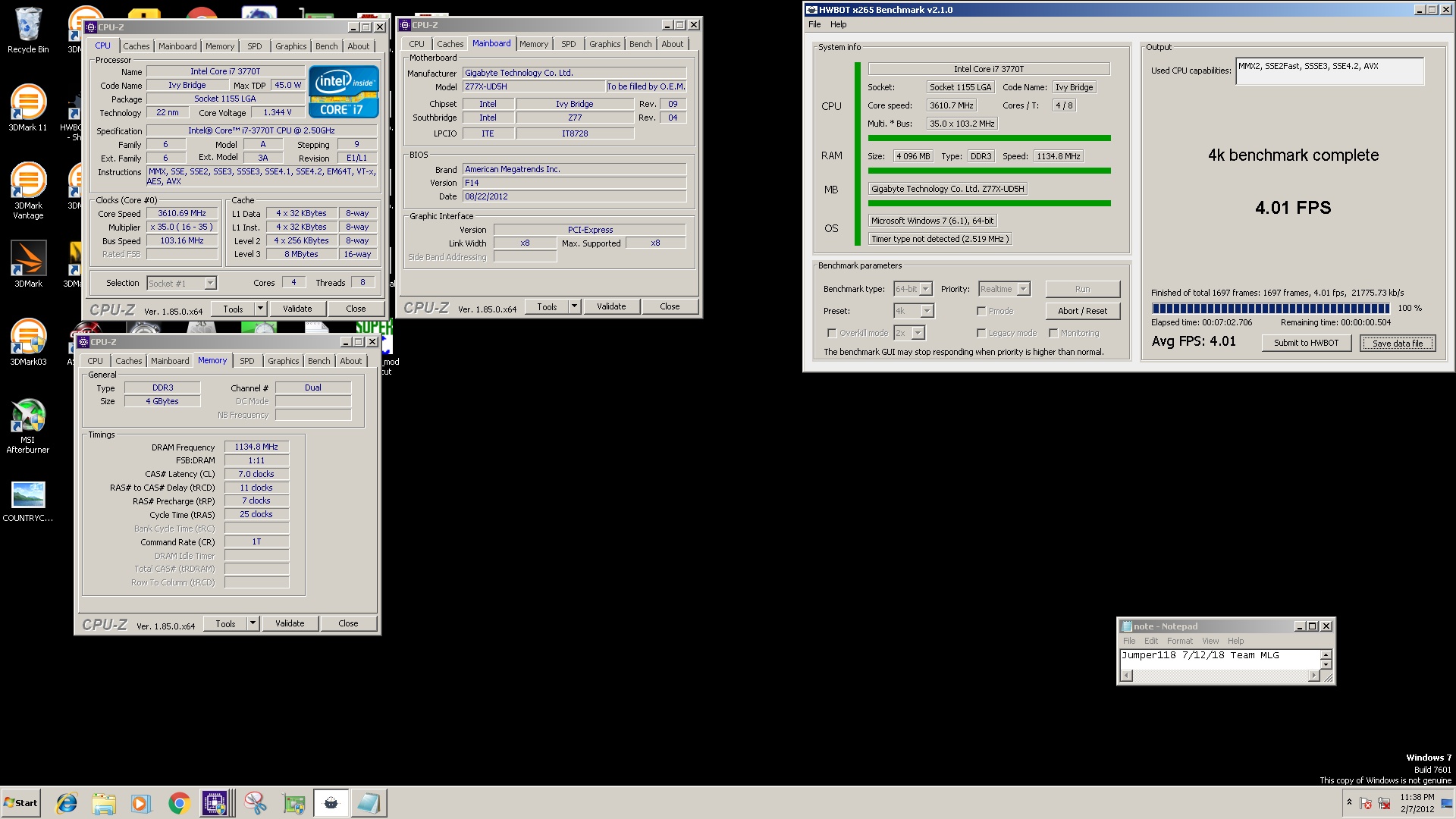Click the Start button
This screenshot has width=1456, height=819.
(20, 803)
